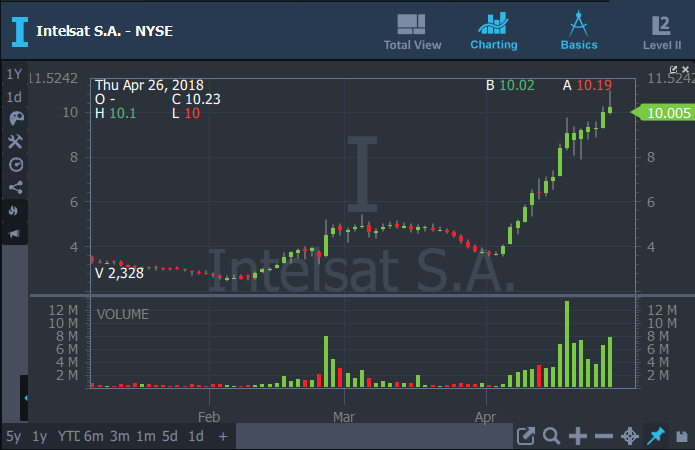Click the save chart icon

682,436
